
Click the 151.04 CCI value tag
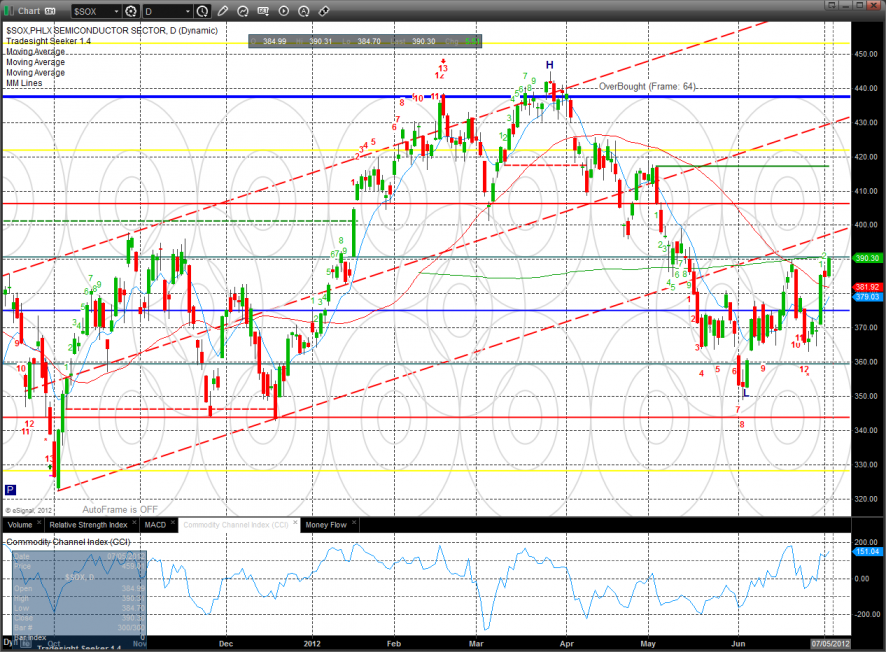coord(867,551)
